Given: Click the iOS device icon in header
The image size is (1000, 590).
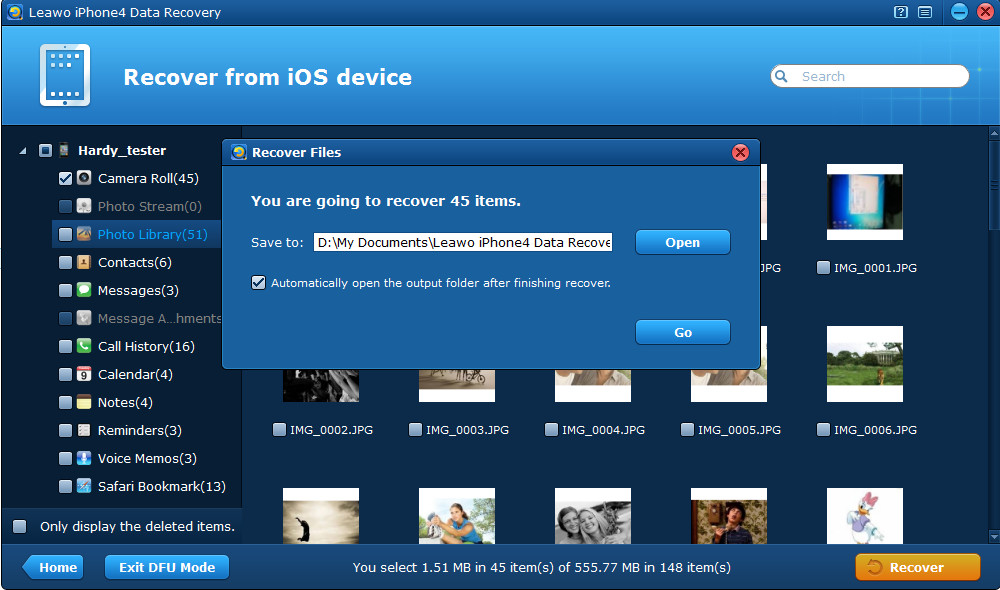Looking at the screenshot, I should pos(65,75).
